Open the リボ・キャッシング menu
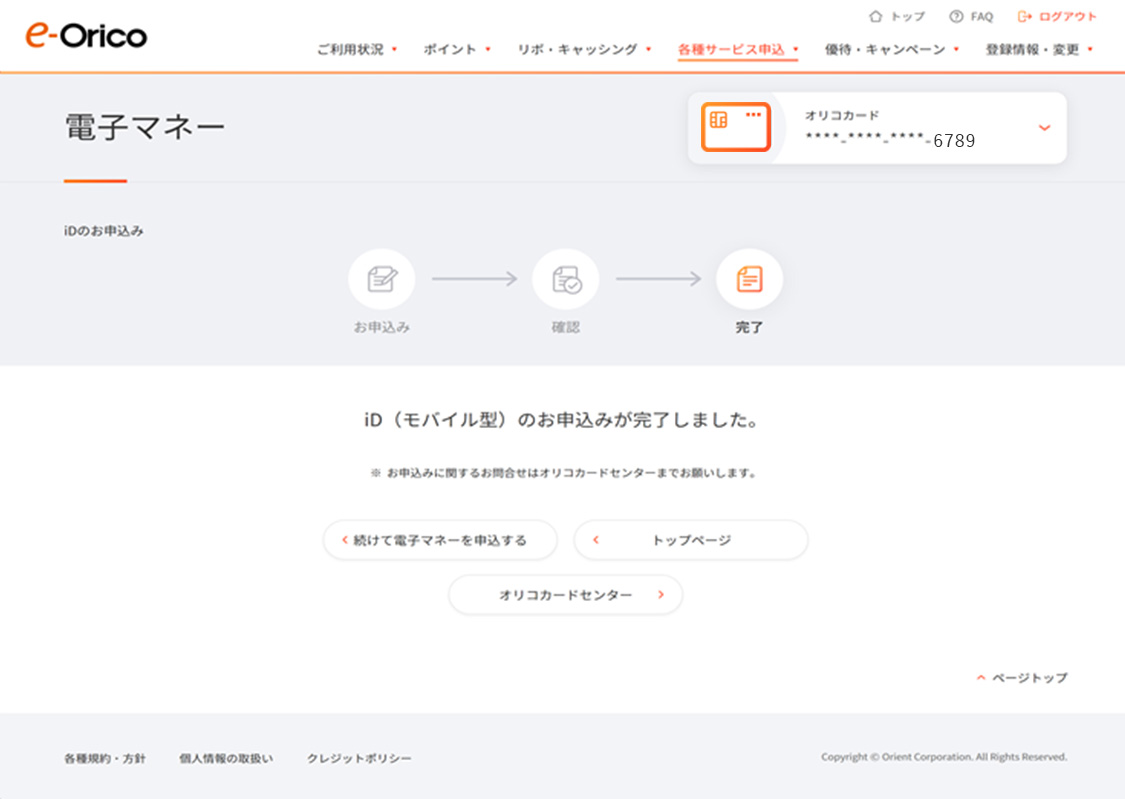The width and height of the screenshot is (1125, 799). [x=584, y=49]
